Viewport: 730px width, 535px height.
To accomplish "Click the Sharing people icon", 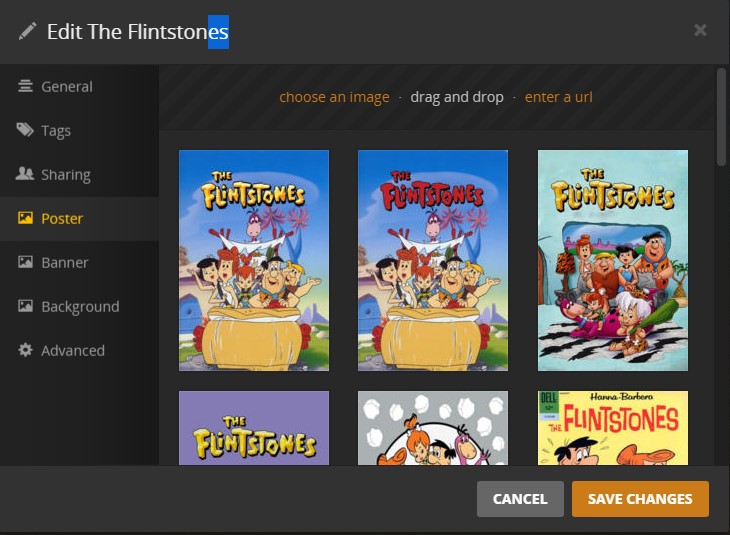I will [x=25, y=175].
